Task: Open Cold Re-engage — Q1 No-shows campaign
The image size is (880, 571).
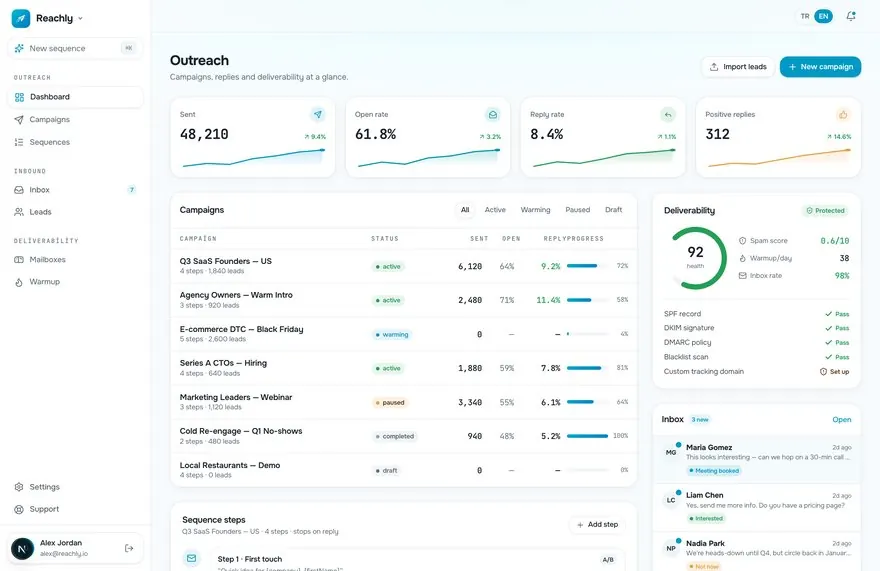Action: click(404, 436)
